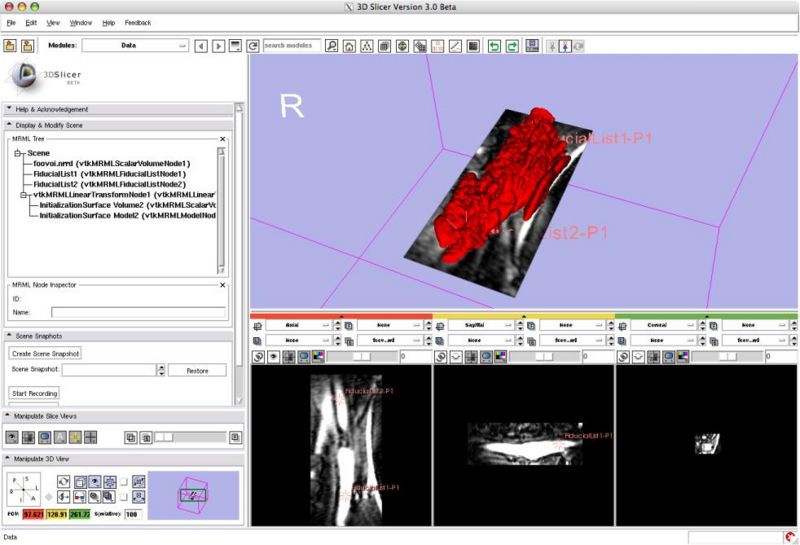Check the upper checkbox in 3D View controls
Viewport: 800px width, 545px height.
[x=123, y=482]
